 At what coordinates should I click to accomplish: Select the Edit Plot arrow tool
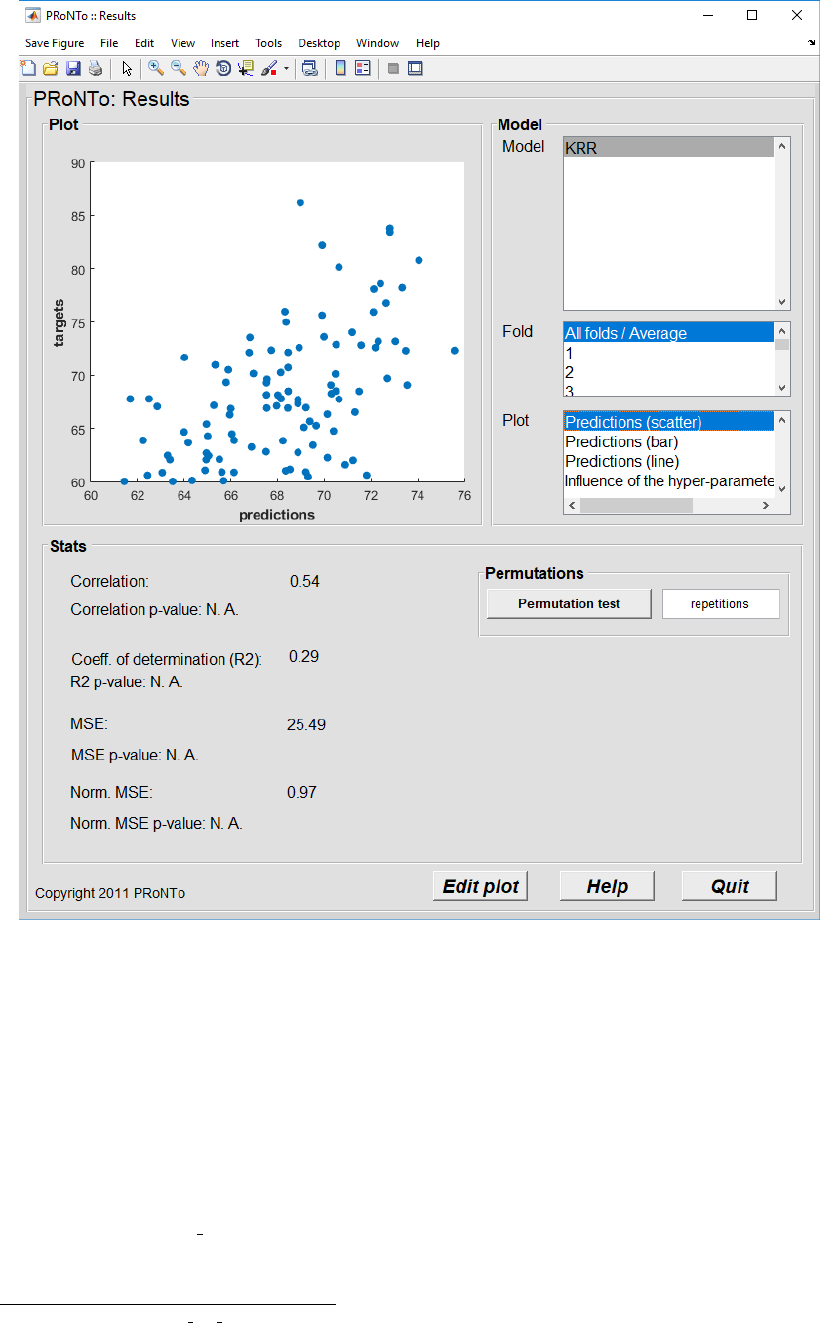(x=127, y=68)
